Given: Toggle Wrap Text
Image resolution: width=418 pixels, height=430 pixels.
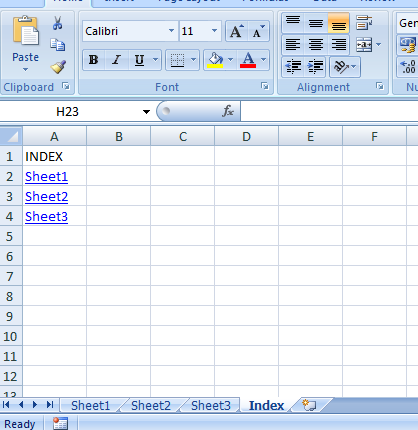Looking at the screenshot, I should 364,23.
